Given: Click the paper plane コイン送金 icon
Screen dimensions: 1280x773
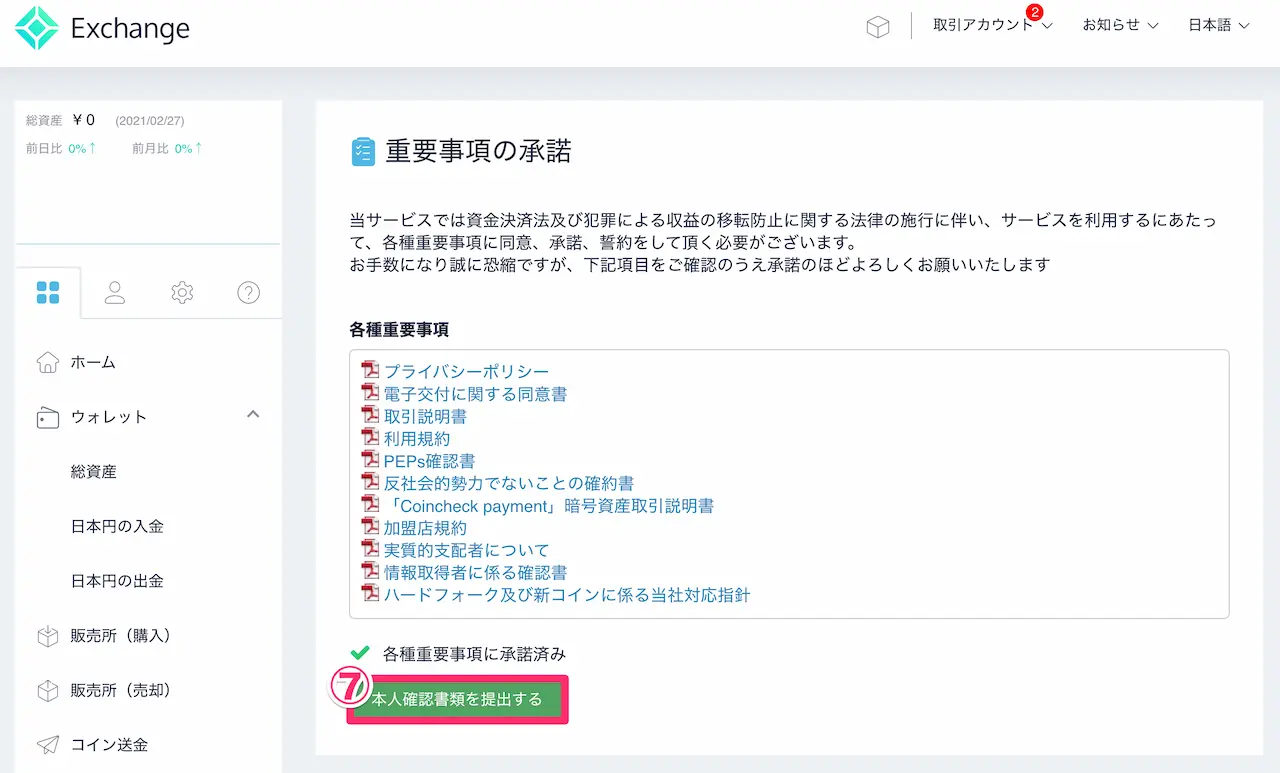Looking at the screenshot, I should [47, 745].
